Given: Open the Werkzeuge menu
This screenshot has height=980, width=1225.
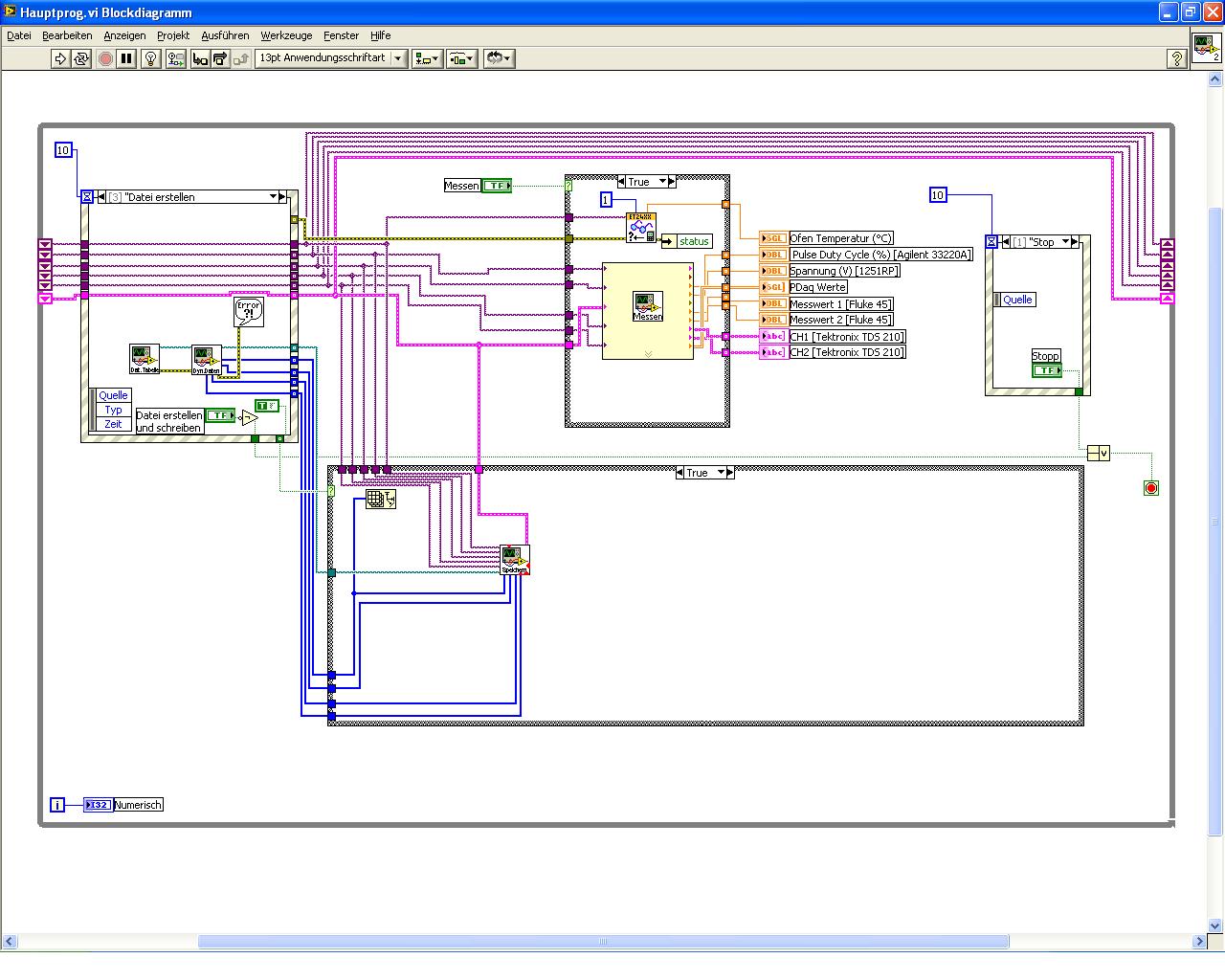Looking at the screenshot, I should [286, 35].
